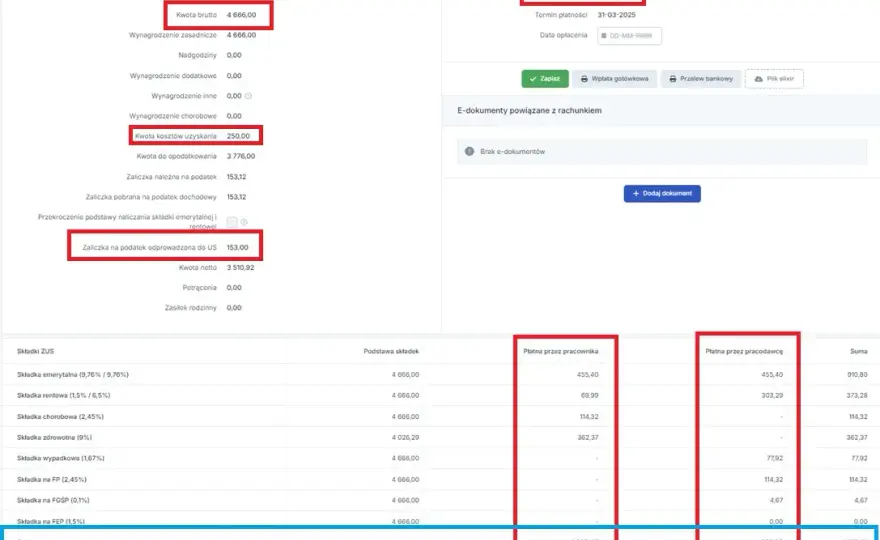Click the Kwota kosztów uzyskania value 250,00
This screenshot has width=880, height=540.
pos(238,136)
